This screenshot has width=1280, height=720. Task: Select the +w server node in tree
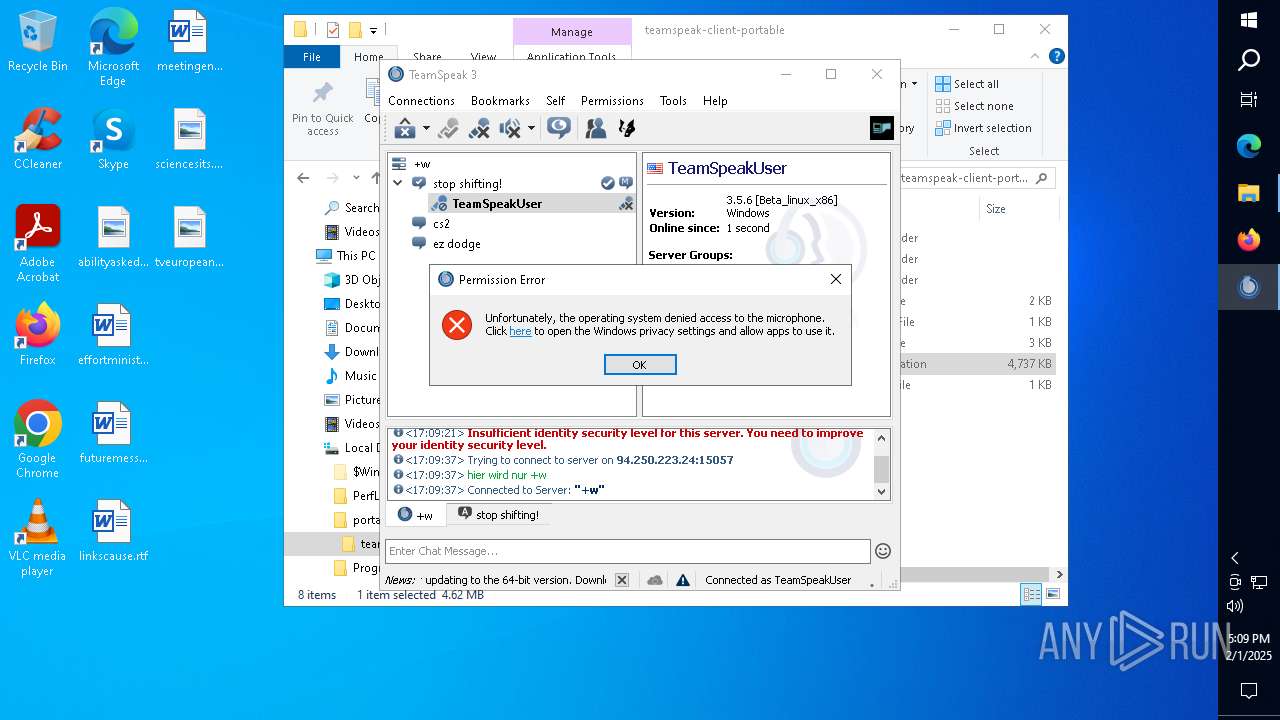(x=422, y=164)
